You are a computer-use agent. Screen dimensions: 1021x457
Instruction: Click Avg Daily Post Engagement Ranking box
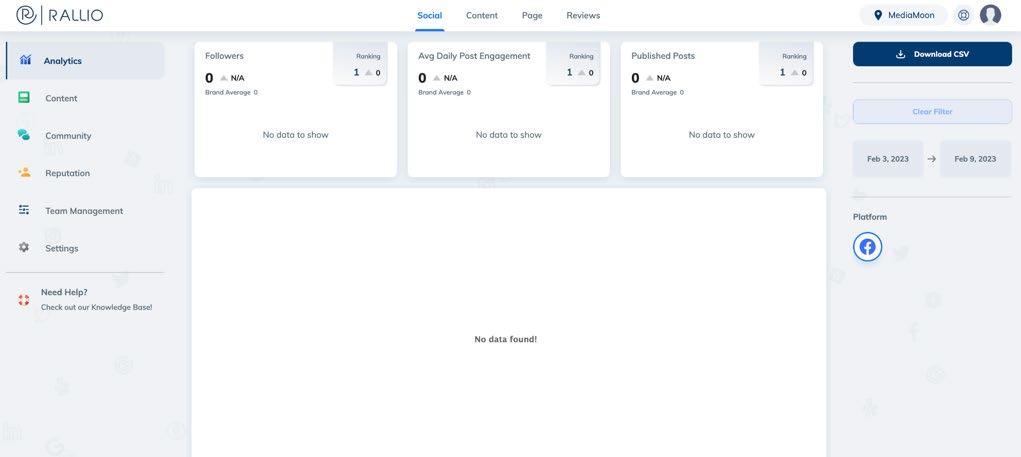click(573, 64)
